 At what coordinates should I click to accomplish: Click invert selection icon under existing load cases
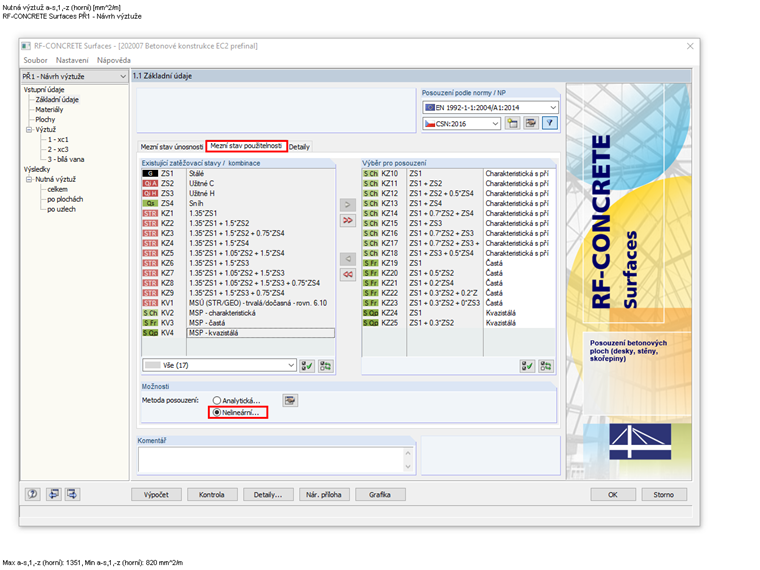coord(326,366)
